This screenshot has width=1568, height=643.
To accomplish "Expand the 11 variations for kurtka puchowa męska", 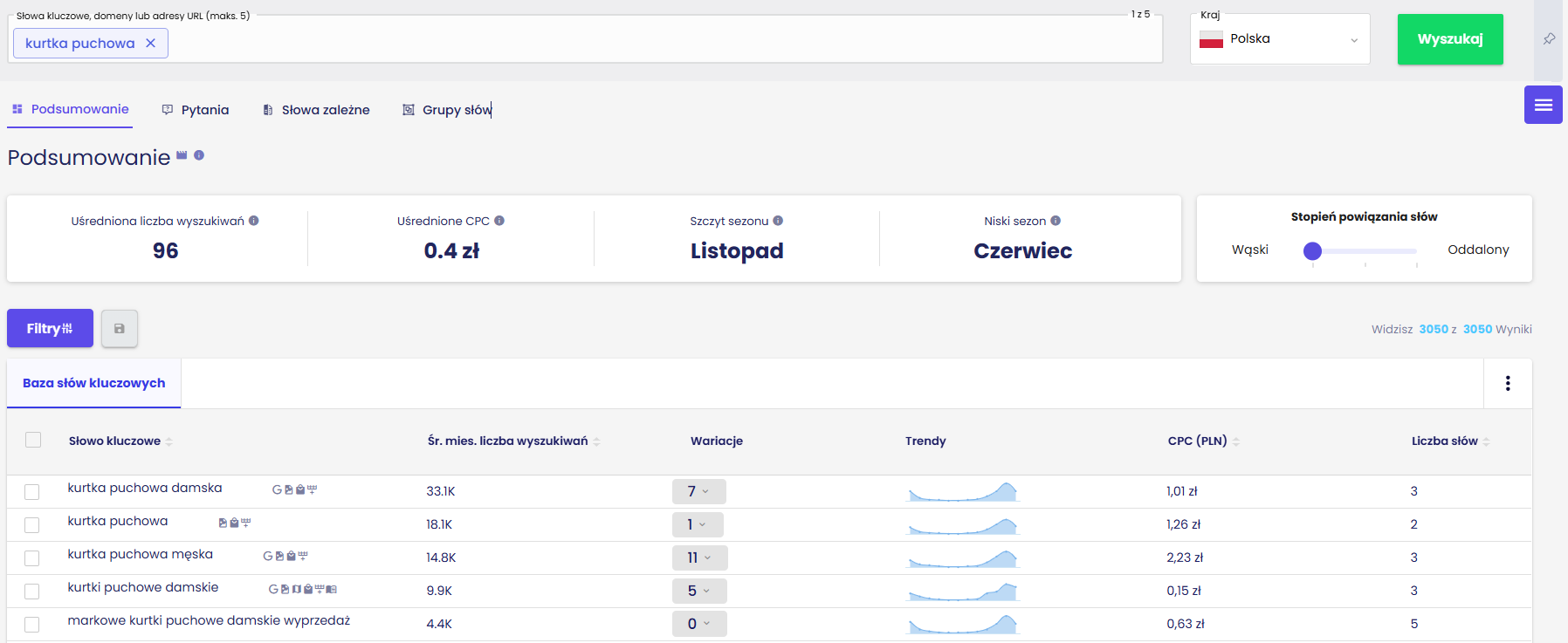I will (699, 557).
